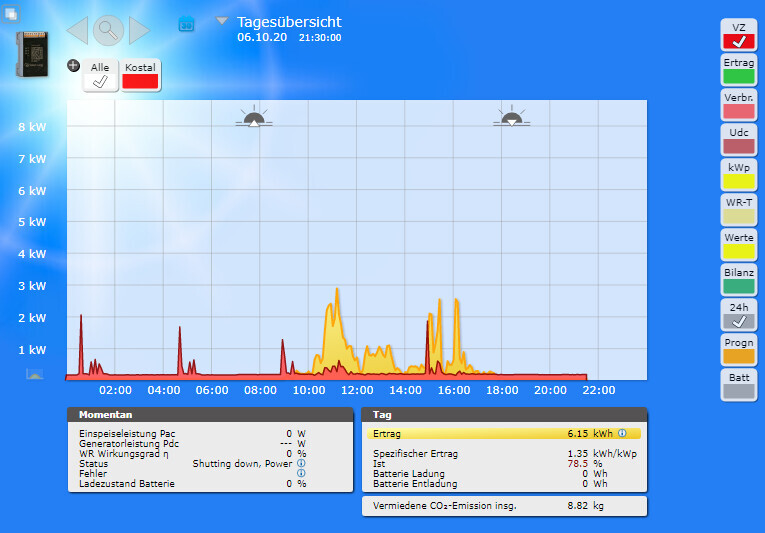This screenshot has height=533, width=765.
Task: Open info icon in Fehler row
Action: click(301, 473)
